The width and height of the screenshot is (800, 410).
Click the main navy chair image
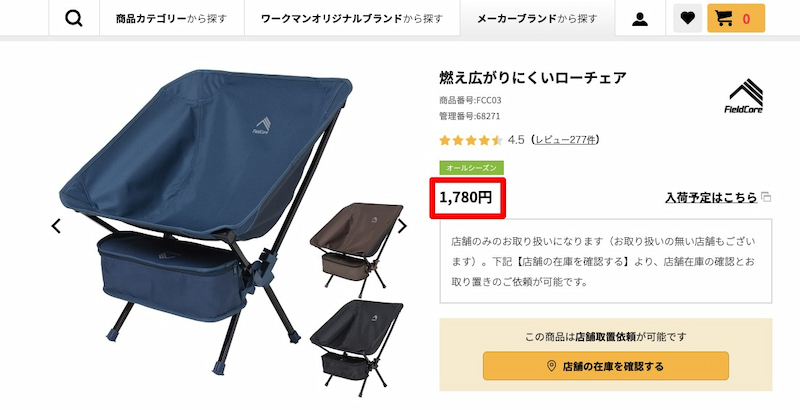203,221
